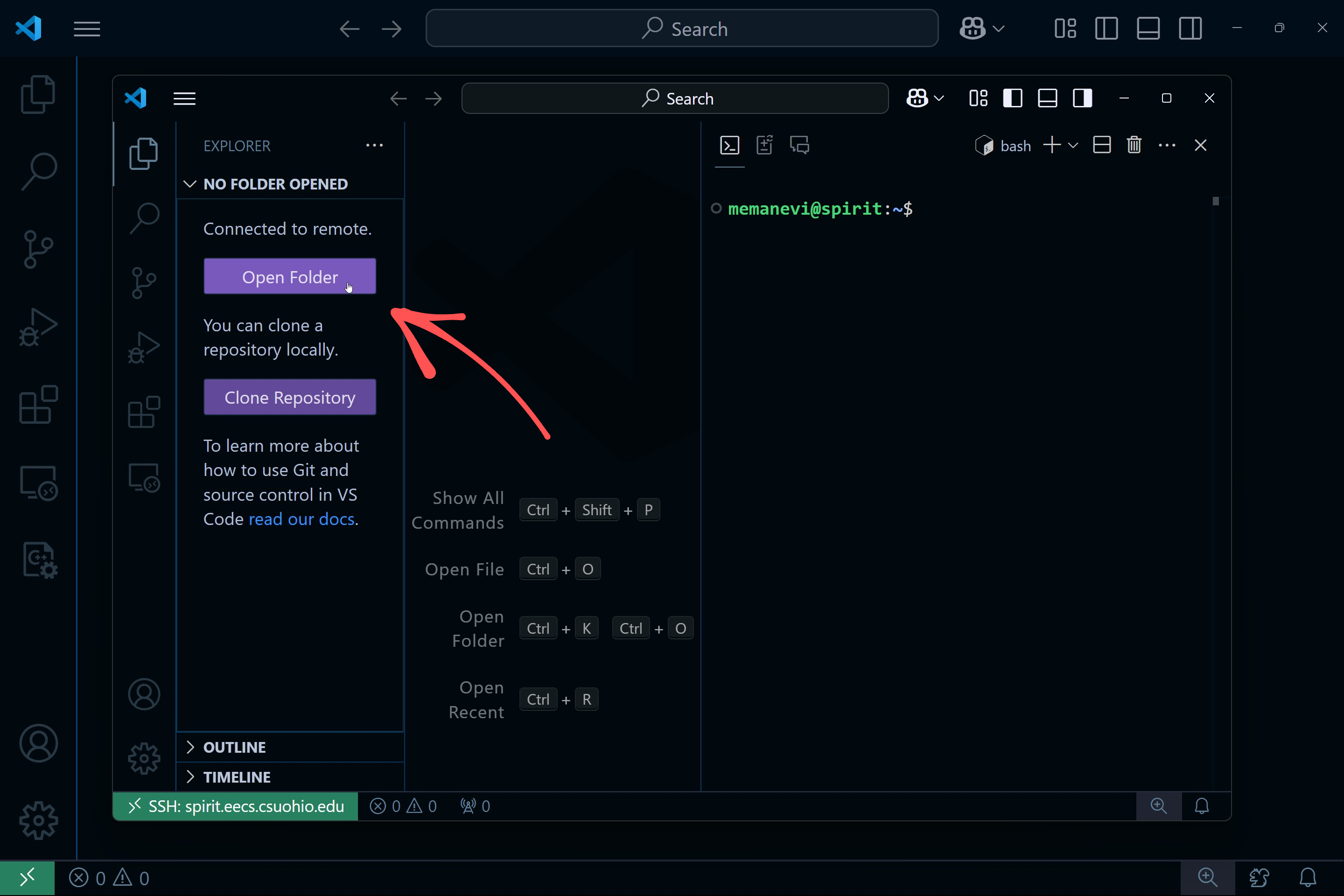Expand the TIMELINE section
Image resolution: width=1344 pixels, height=896 pixels.
(x=237, y=777)
